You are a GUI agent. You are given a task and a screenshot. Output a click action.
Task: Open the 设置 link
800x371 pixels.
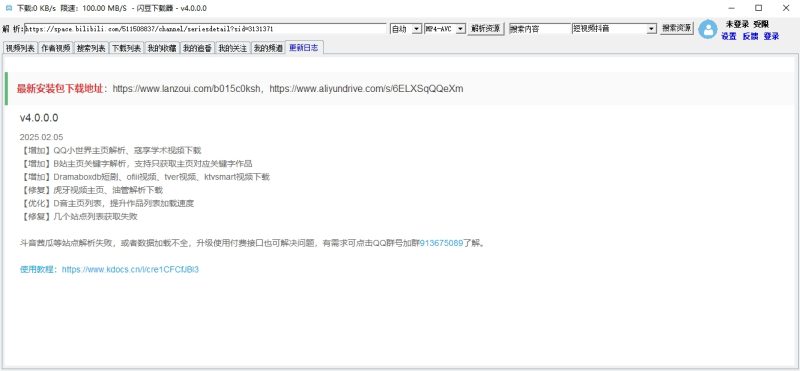[729, 36]
